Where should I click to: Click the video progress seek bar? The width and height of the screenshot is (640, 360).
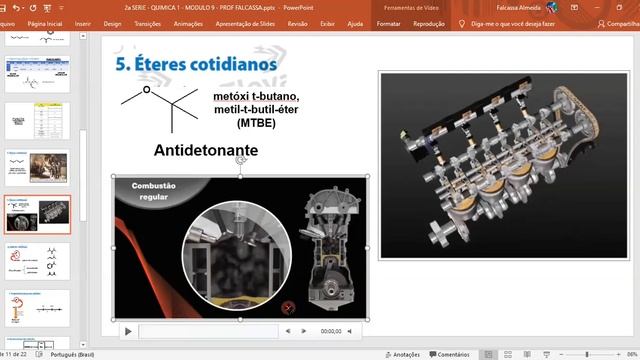coord(208,331)
